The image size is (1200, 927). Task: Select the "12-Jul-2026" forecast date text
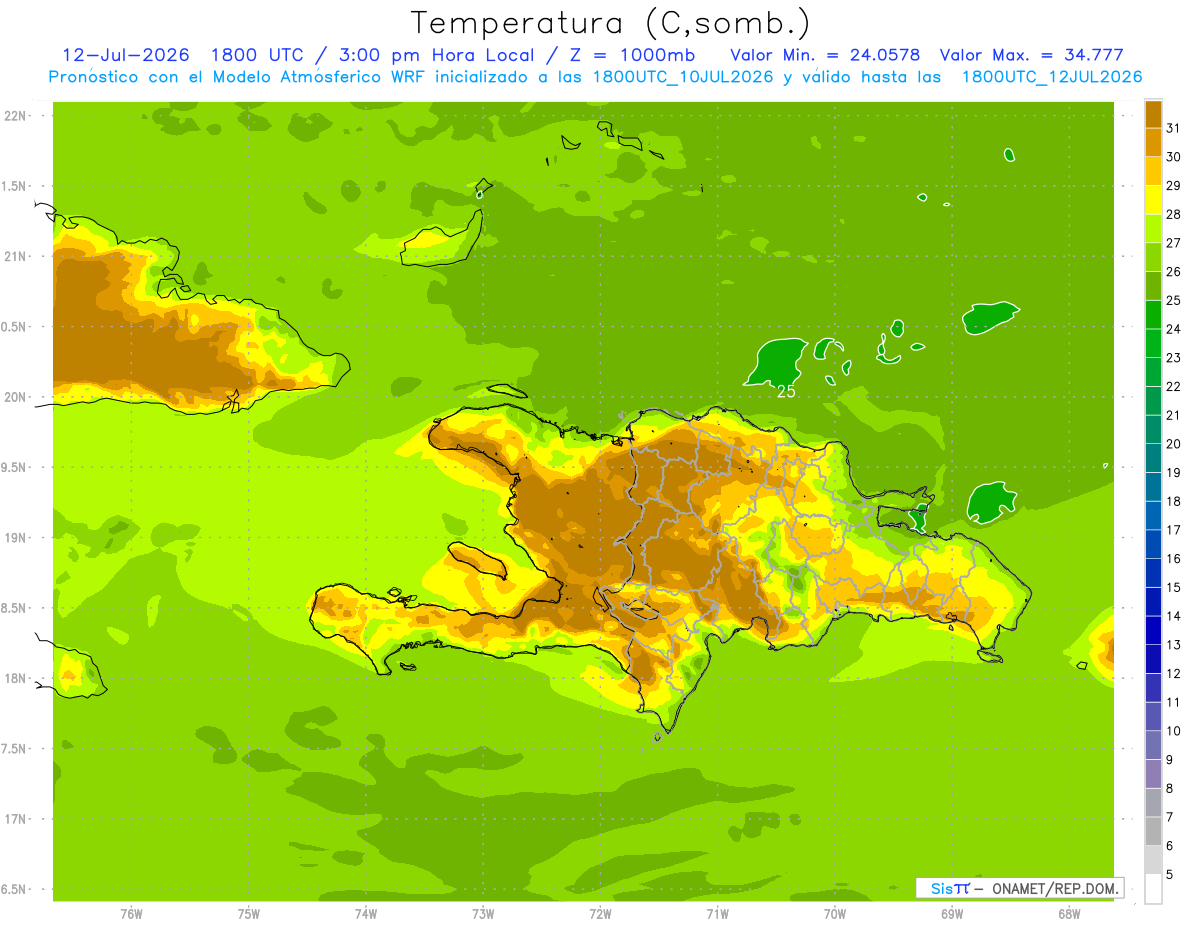(125, 55)
